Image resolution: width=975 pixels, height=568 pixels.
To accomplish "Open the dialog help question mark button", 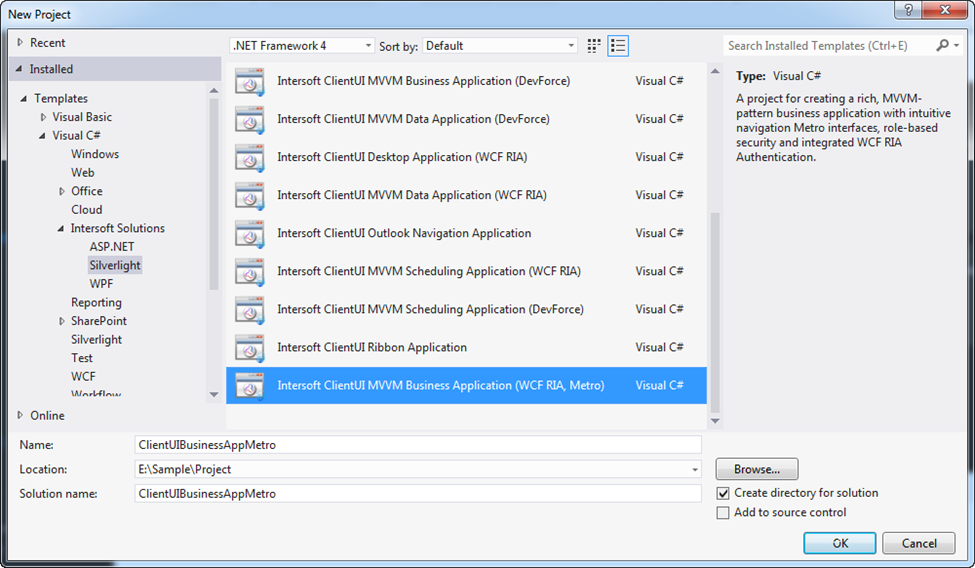I will (908, 10).
